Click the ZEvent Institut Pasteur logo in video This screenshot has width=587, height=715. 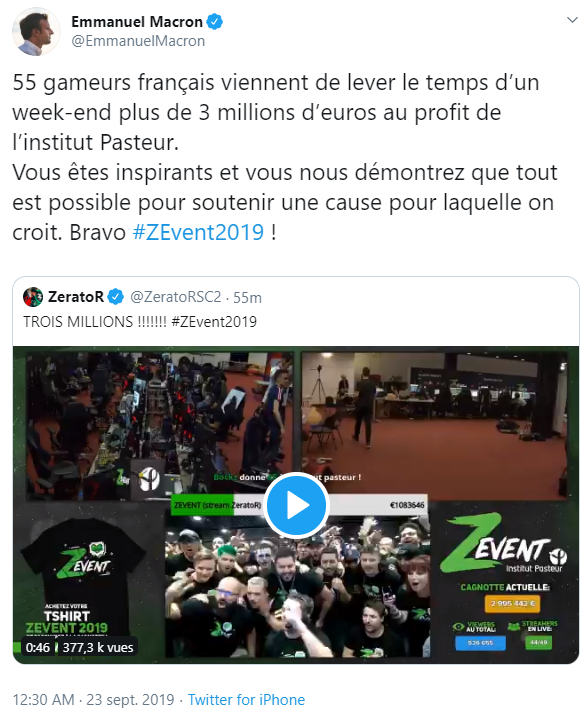[504, 544]
